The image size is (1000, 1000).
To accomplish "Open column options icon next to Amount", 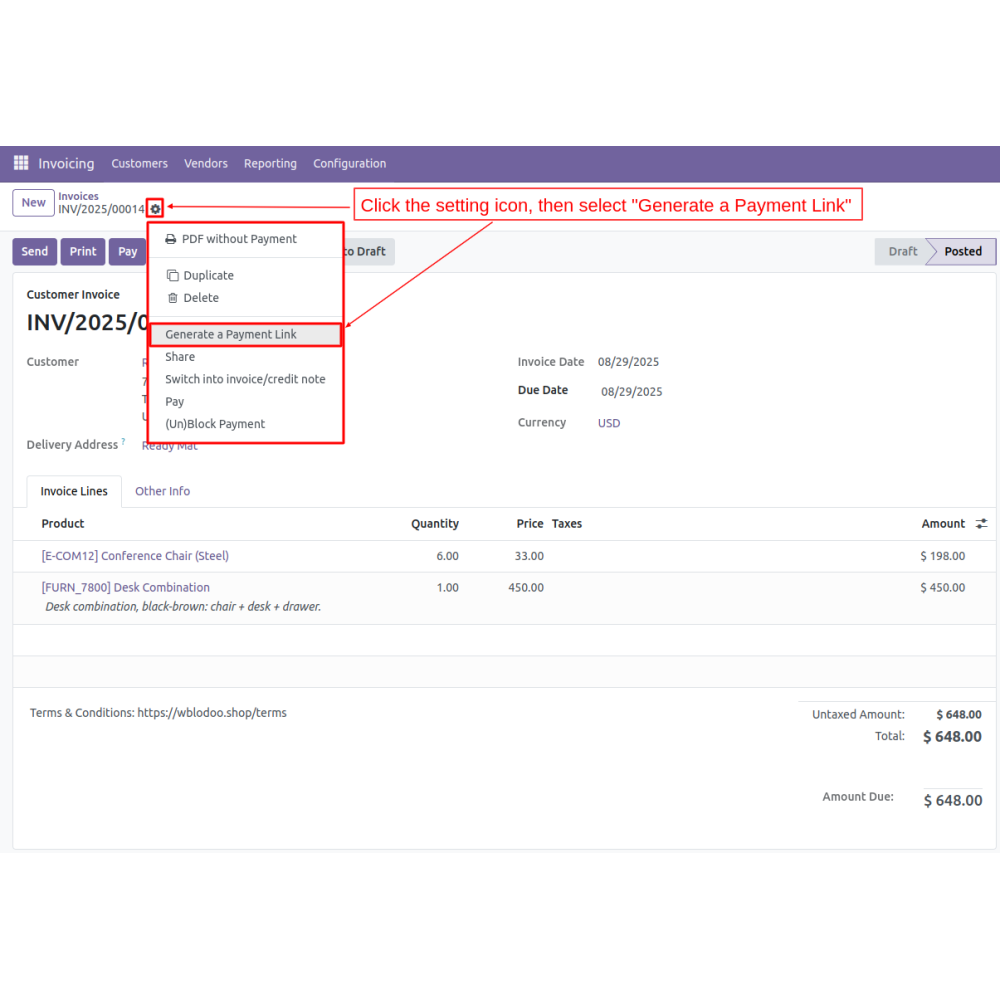I will (981, 524).
